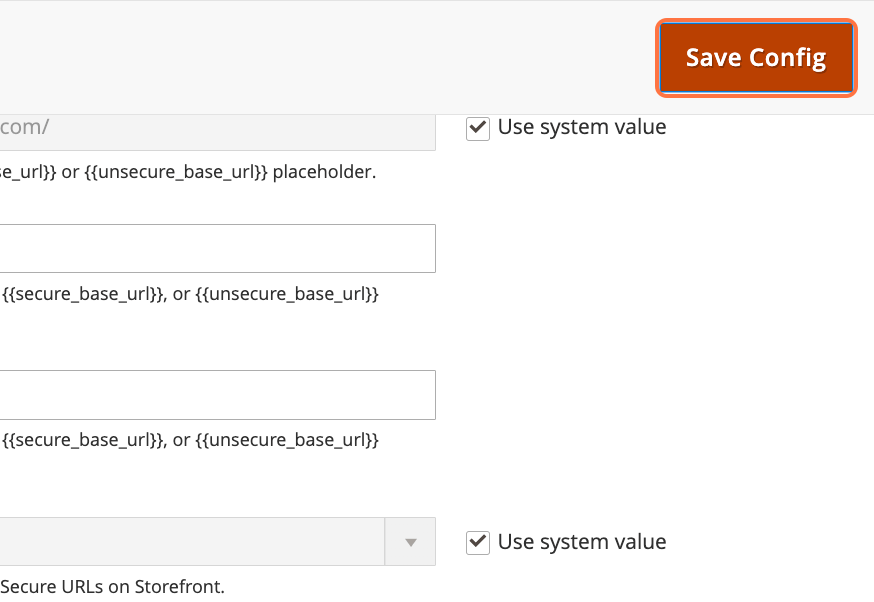Focus the second empty base URL text box

pyautogui.click(x=218, y=394)
